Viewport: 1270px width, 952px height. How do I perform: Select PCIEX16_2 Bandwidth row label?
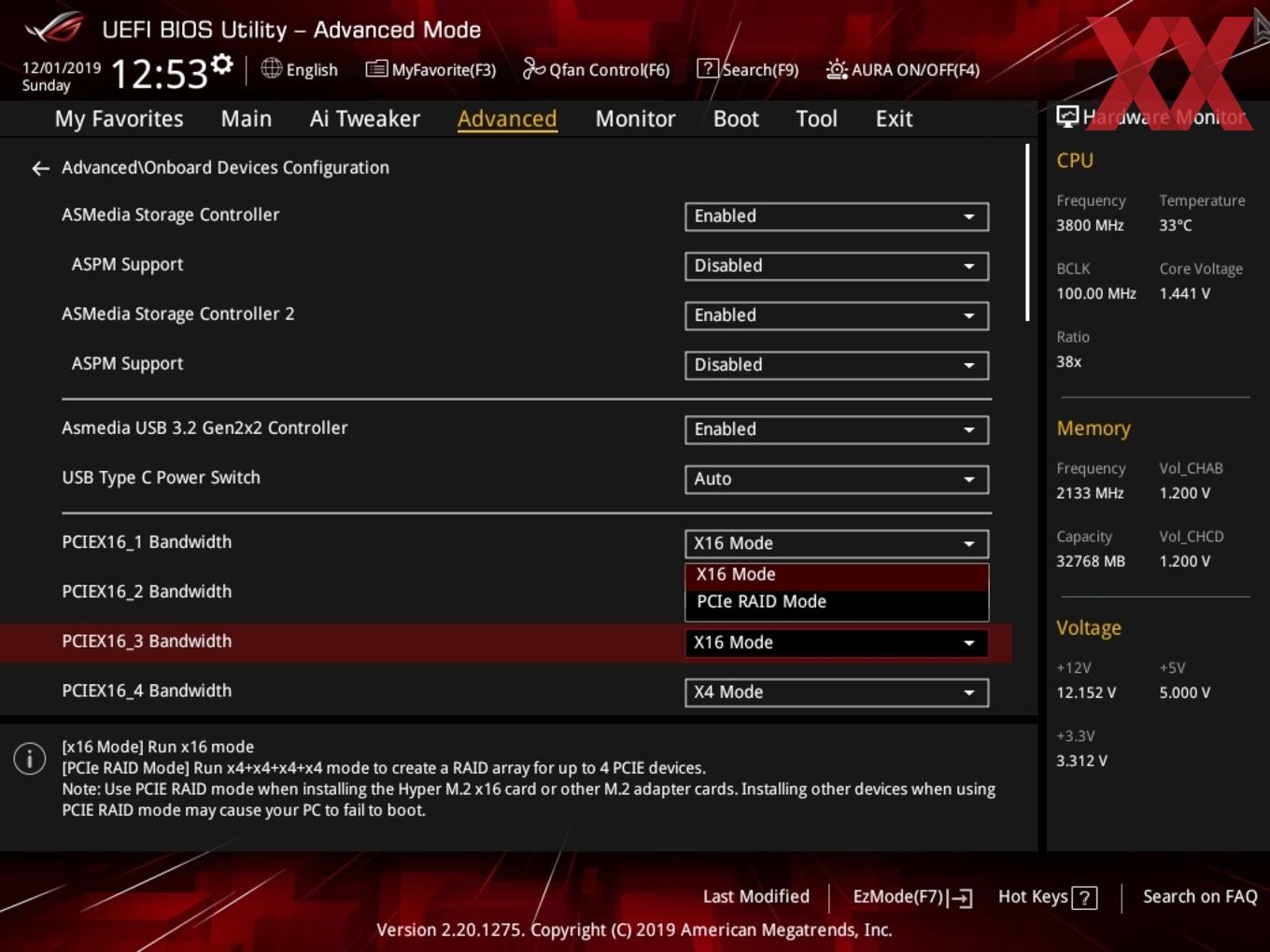pos(147,592)
